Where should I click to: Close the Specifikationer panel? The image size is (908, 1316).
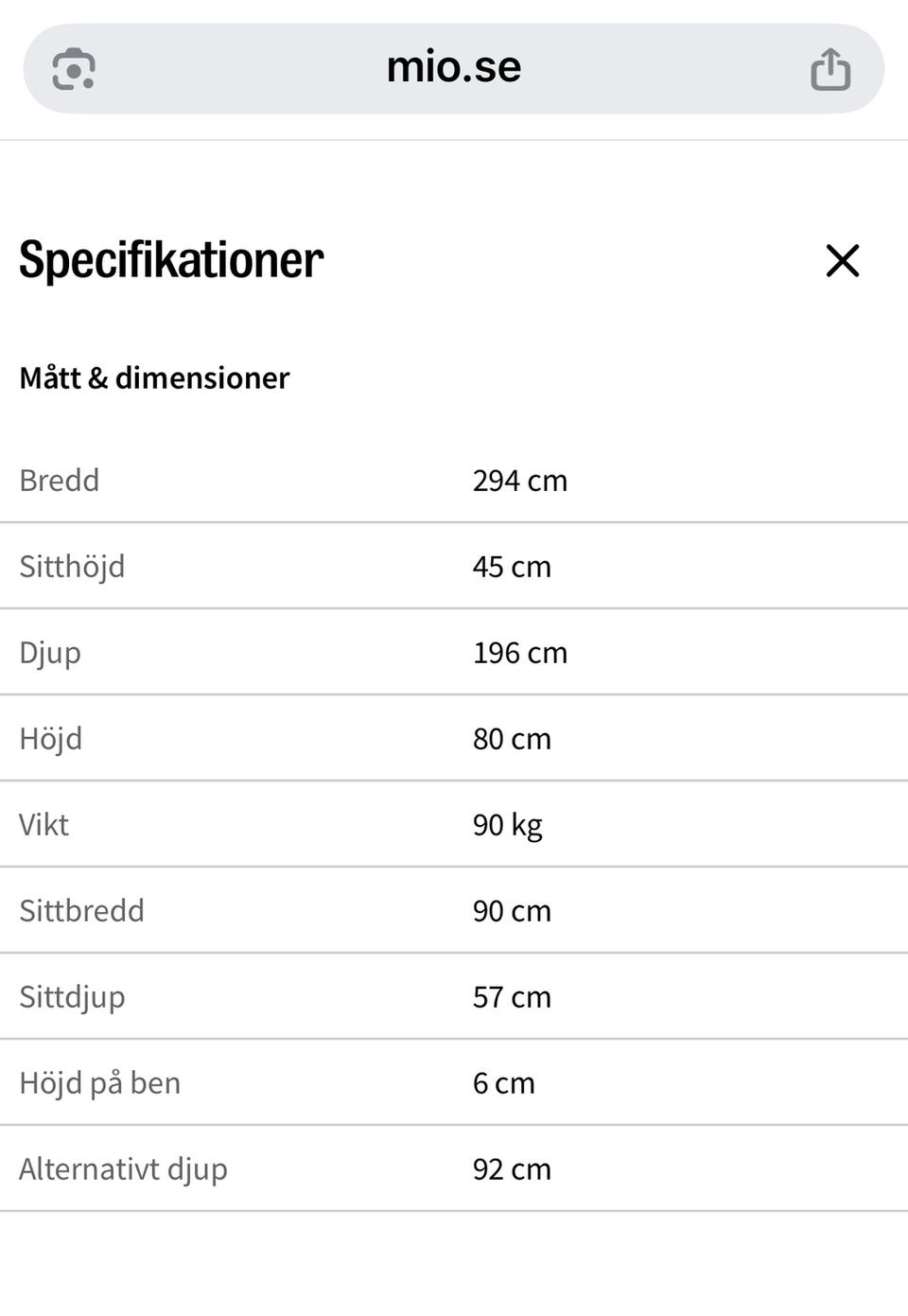[842, 261]
